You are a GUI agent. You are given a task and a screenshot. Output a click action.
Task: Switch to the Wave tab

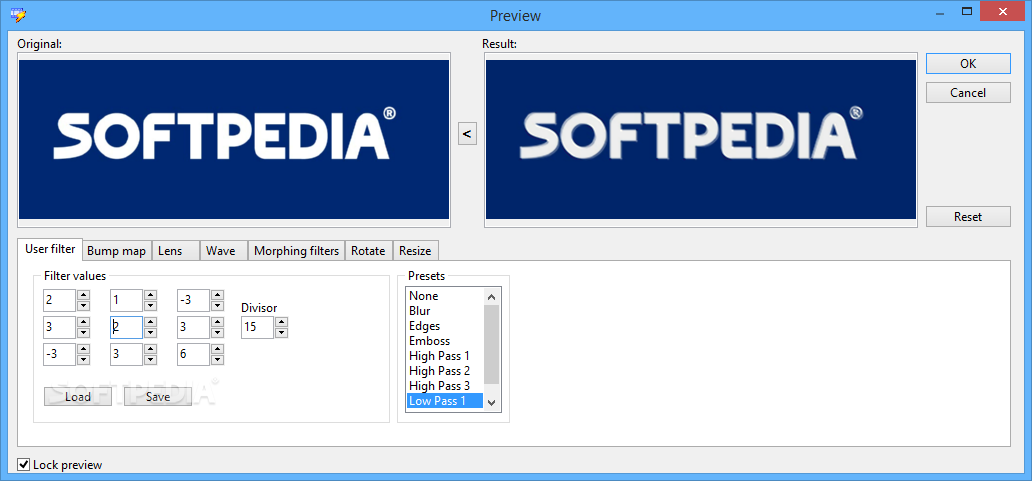(x=224, y=251)
